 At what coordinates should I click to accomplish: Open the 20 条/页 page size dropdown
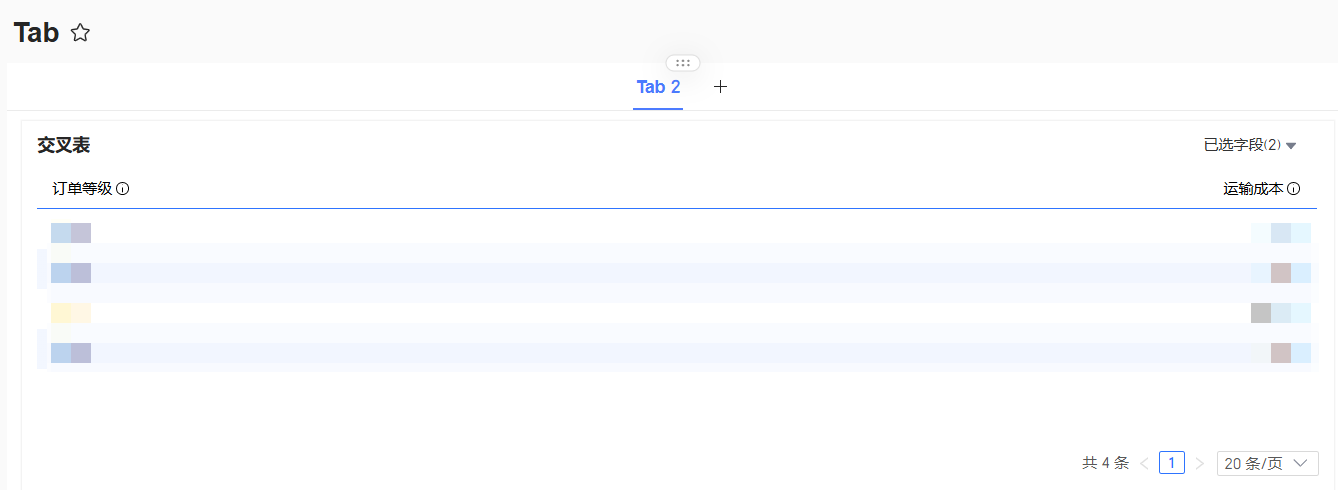pos(1267,463)
